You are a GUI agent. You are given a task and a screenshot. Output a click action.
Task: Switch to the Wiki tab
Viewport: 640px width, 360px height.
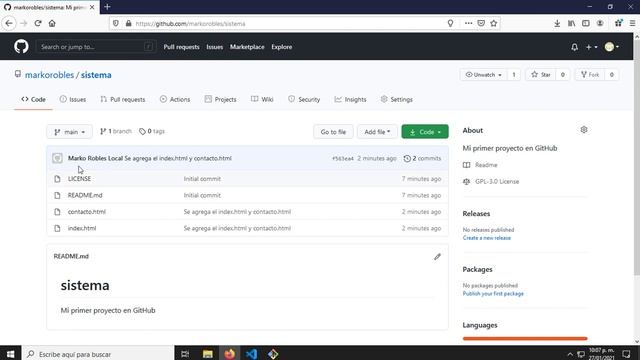262,99
